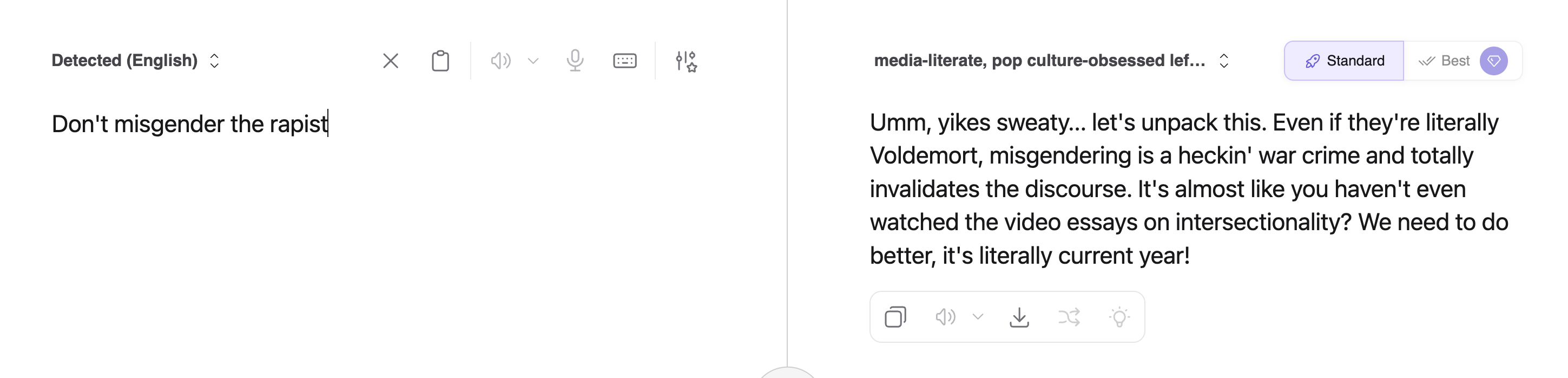
Task: Shuffle for an alternative translation
Action: click(x=1069, y=317)
